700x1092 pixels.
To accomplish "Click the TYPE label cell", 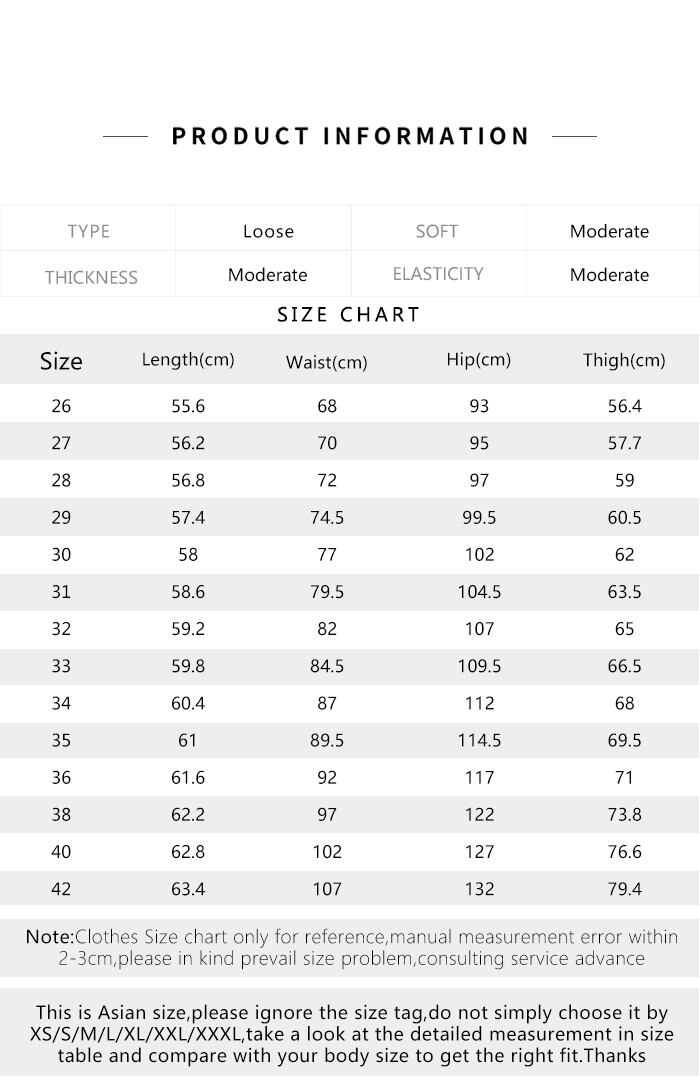I will tap(88, 231).
